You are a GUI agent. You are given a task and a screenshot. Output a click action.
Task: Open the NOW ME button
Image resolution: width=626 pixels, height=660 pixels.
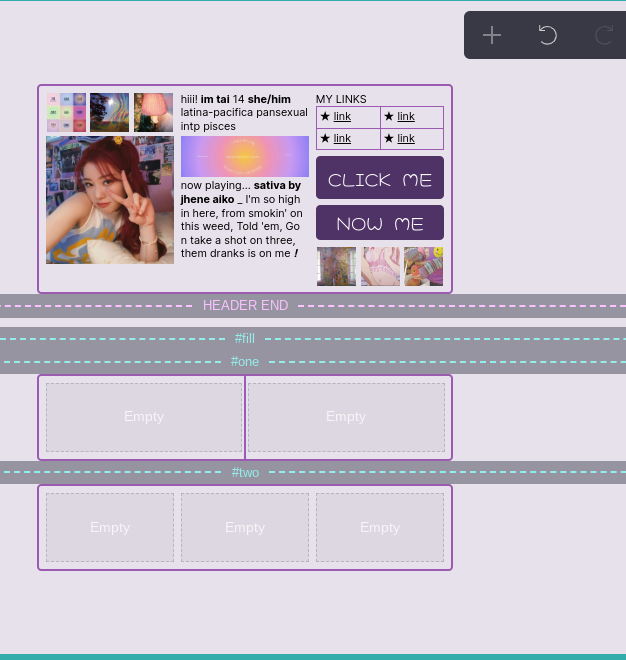tap(380, 223)
